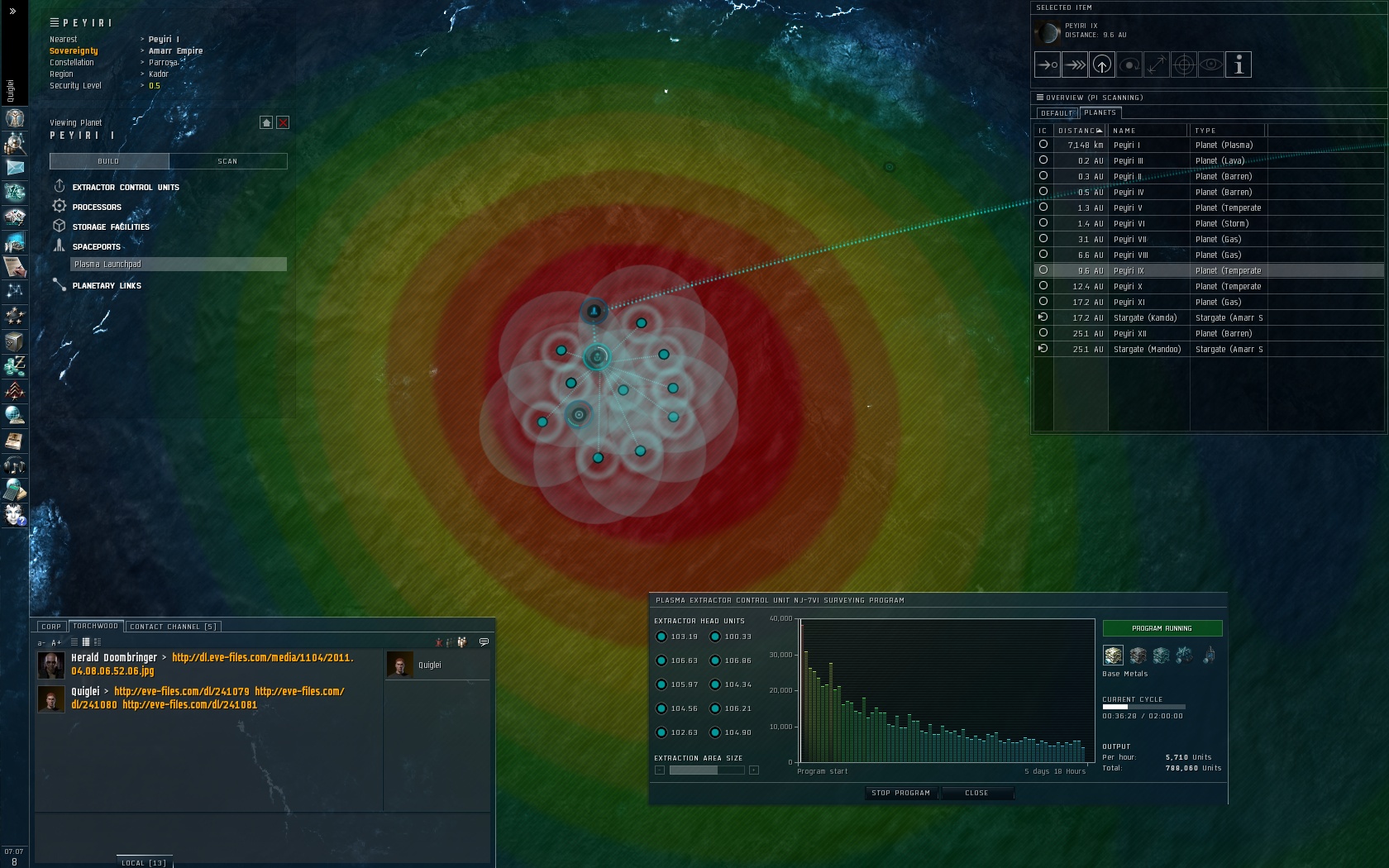Click the Approach icon in Selected Item
The image size is (1389, 868).
pyautogui.click(x=1048, y=64)
